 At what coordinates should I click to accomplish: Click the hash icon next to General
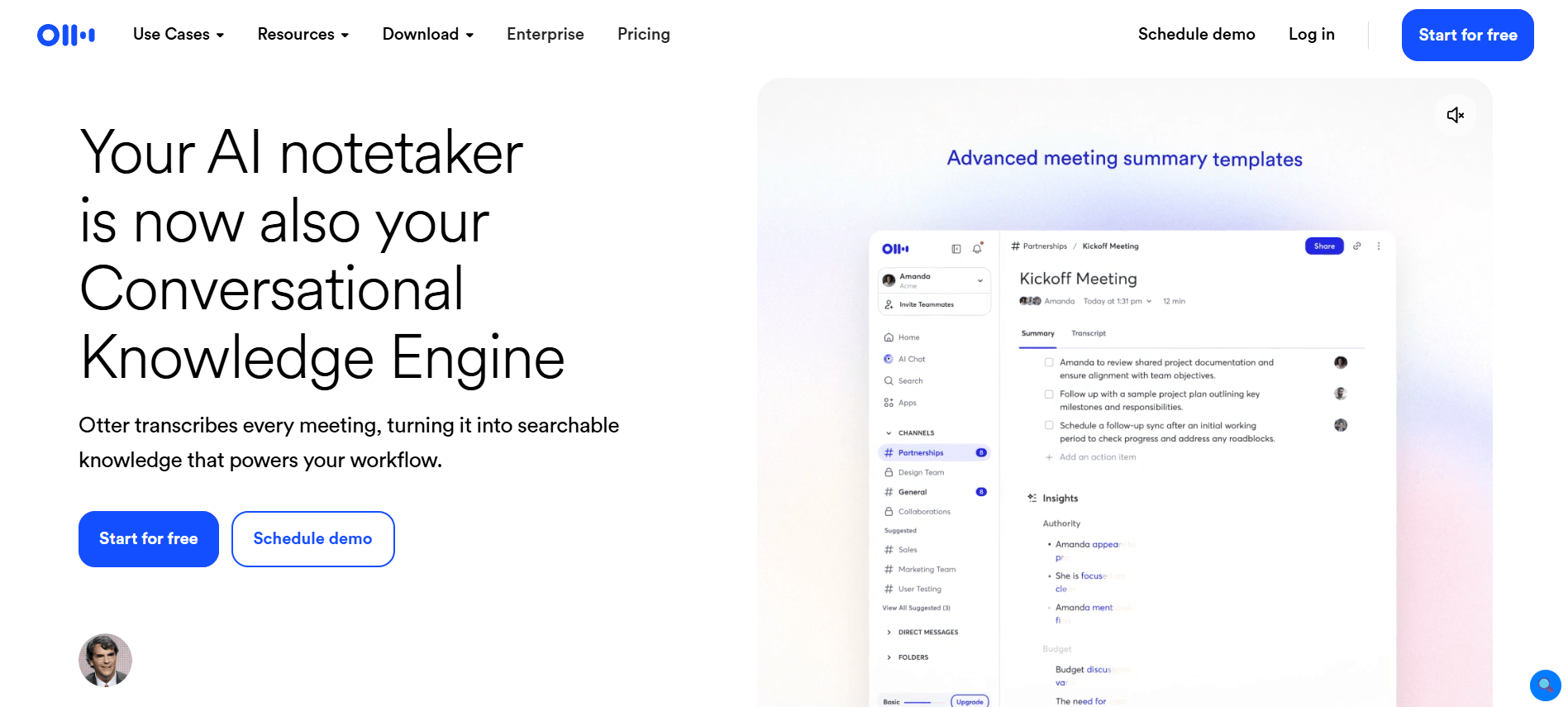pos(889,492)
